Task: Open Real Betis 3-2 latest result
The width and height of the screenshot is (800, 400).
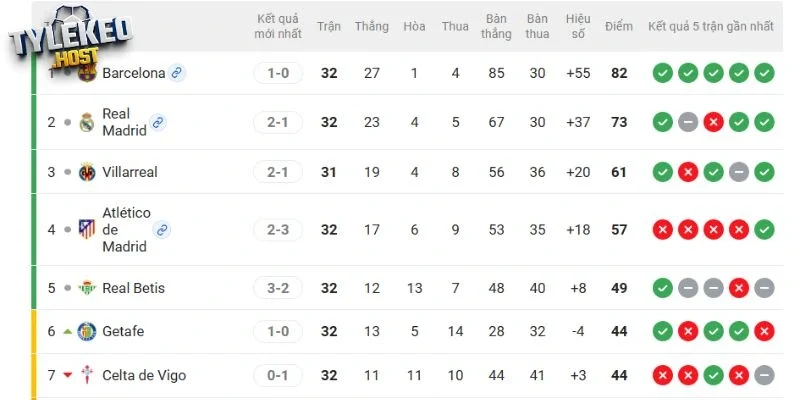Action: [278, 288]
